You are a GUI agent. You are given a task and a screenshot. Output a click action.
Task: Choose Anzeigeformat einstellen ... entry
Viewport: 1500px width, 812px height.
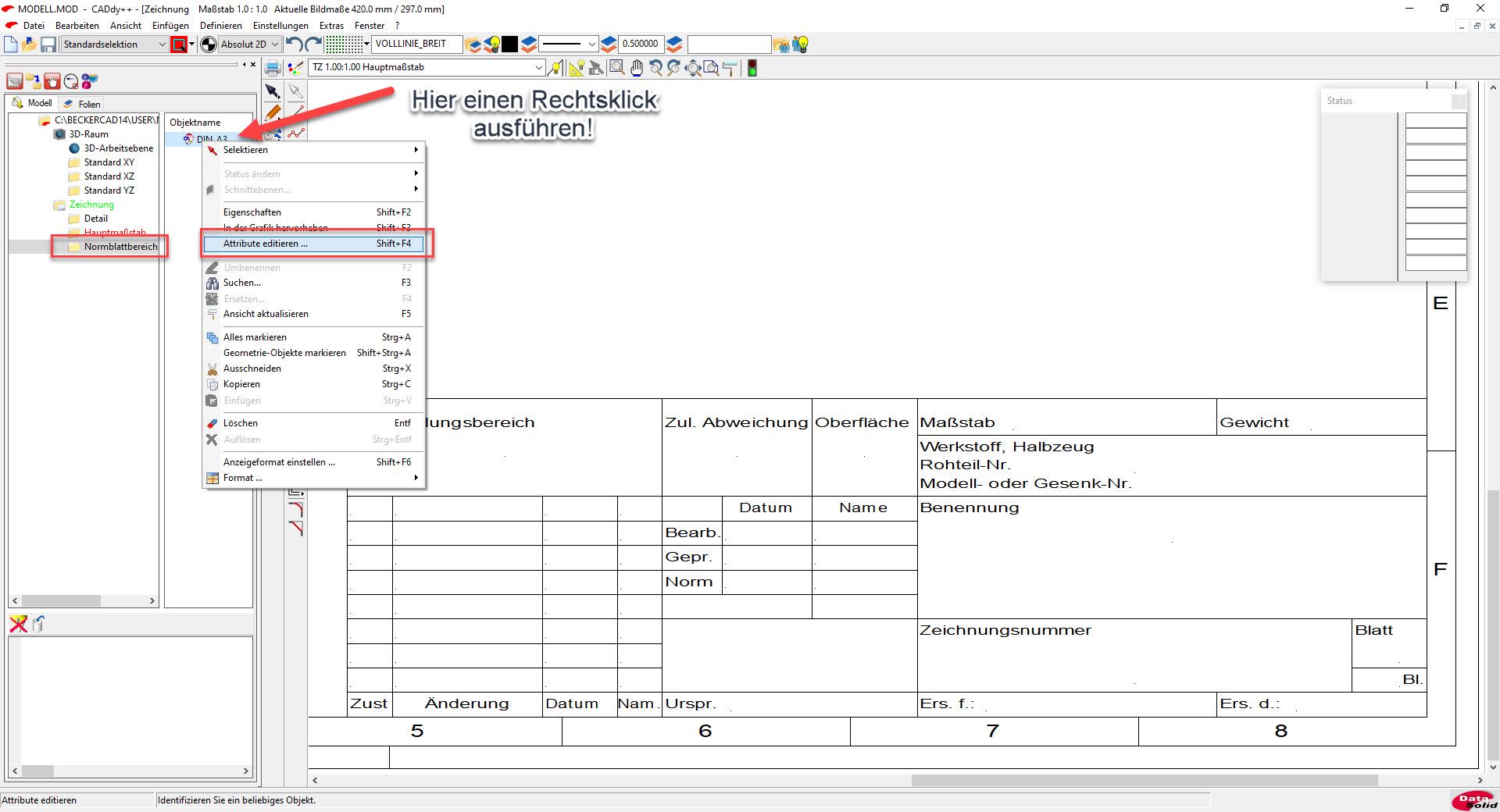click(313, 462)
